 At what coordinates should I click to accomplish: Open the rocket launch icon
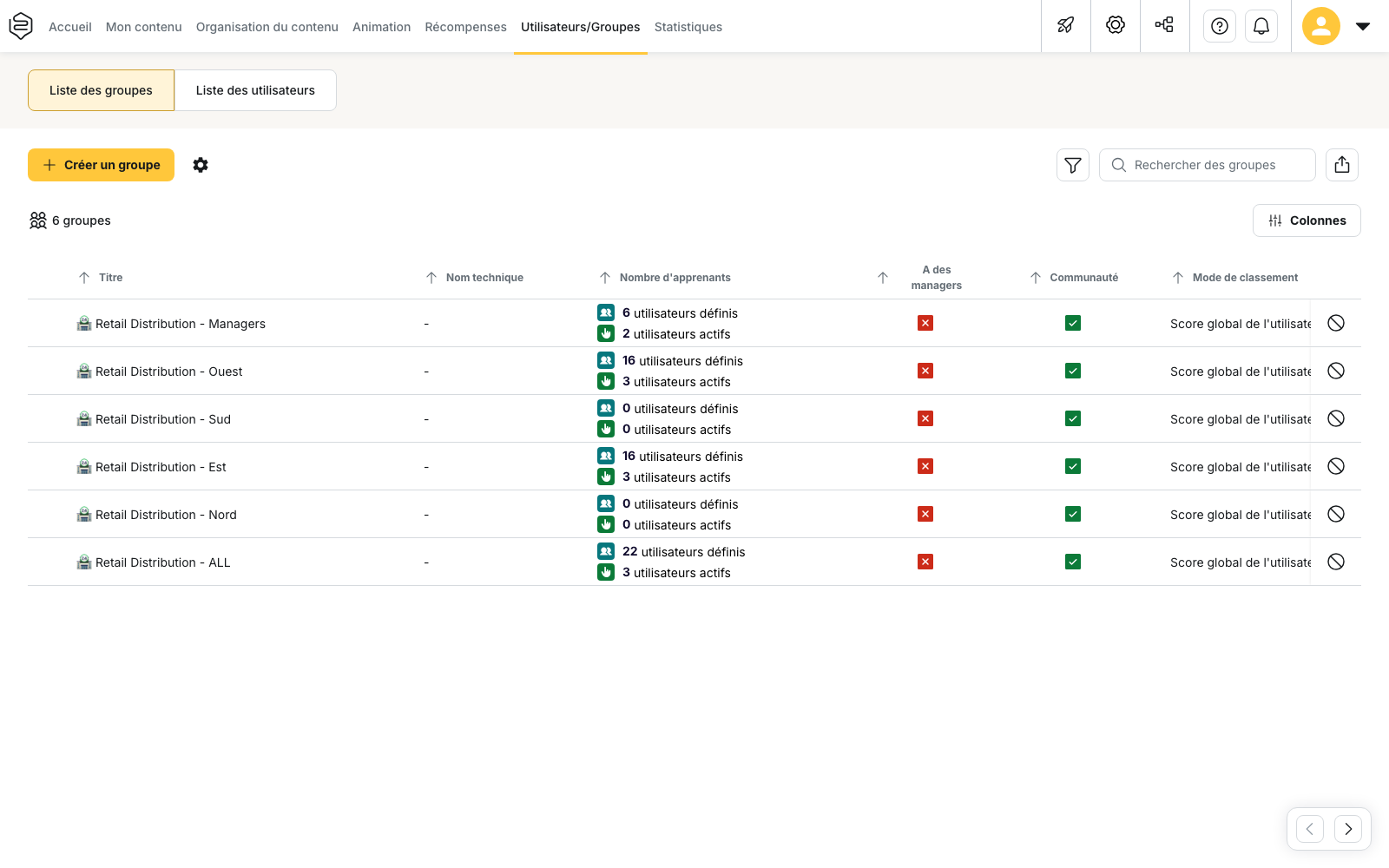coord(1066,25)
